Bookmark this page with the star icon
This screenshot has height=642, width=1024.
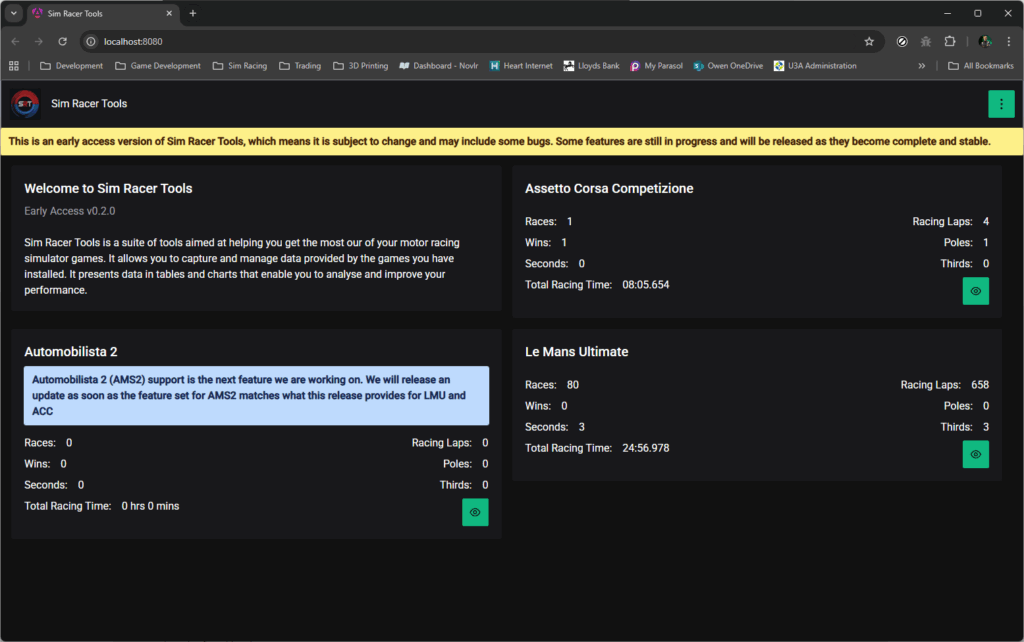click(x=869, y=42)
